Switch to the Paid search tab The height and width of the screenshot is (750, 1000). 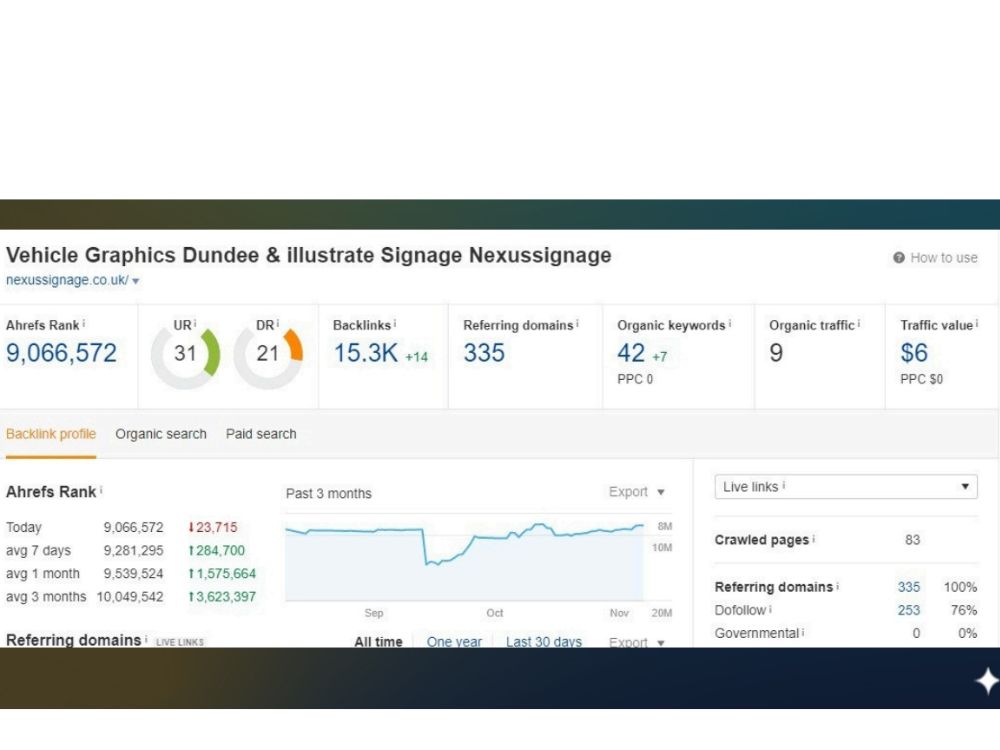[x=261, y=434]
